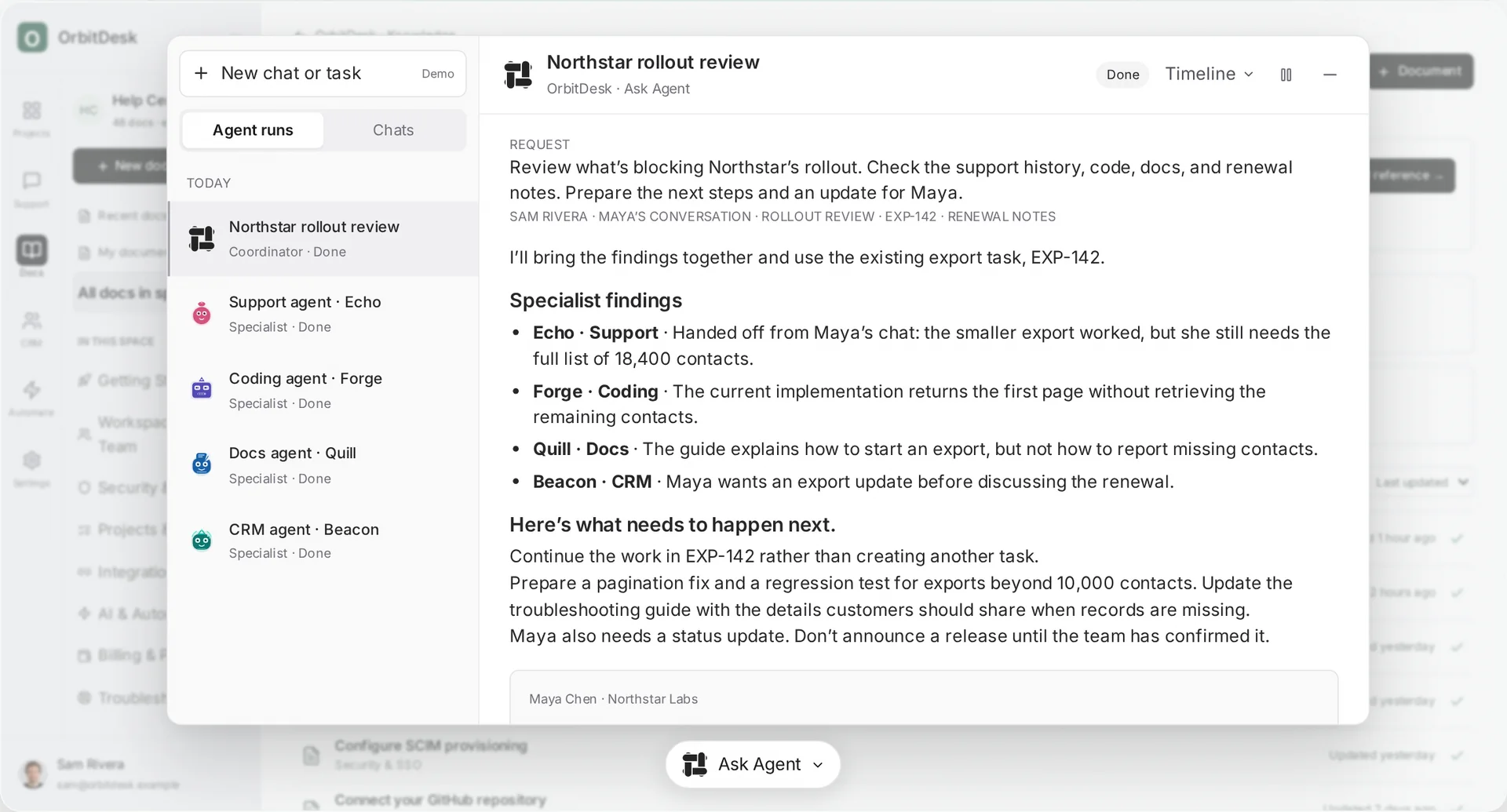
Task: Switch to the Chats tab
Action: click(x=393, y=130)
